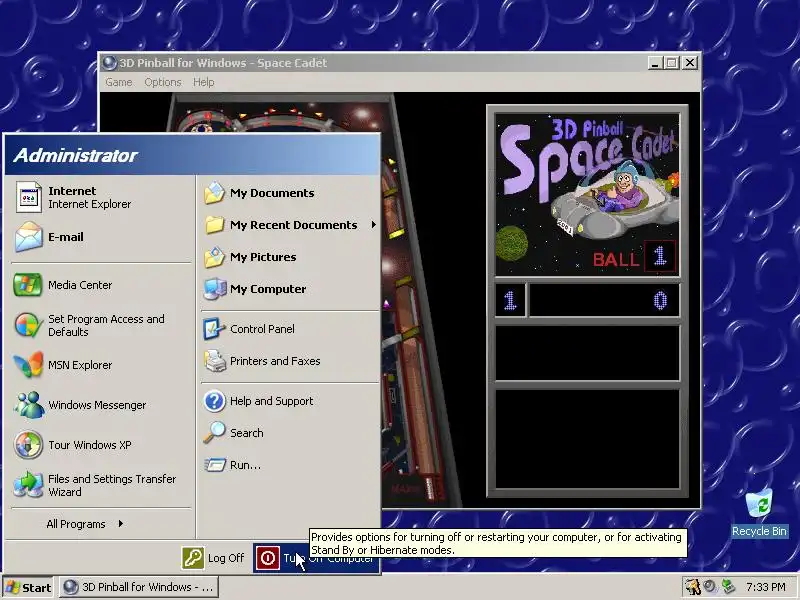800x600 pixels.
Task: Open the Game menu in Pinball
Action: coord(119,82)
